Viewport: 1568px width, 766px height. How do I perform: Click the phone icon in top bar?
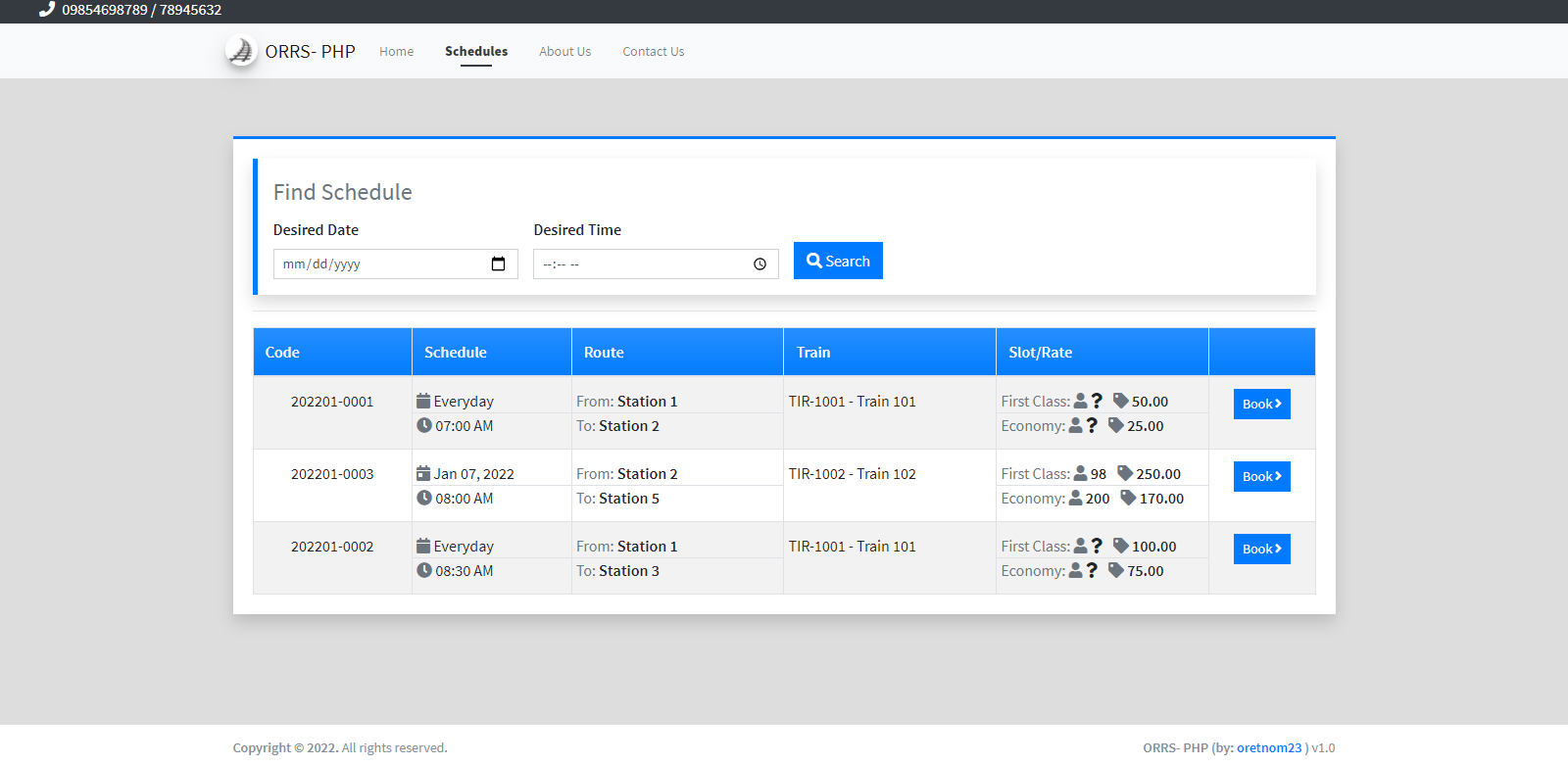pos(46,10)
